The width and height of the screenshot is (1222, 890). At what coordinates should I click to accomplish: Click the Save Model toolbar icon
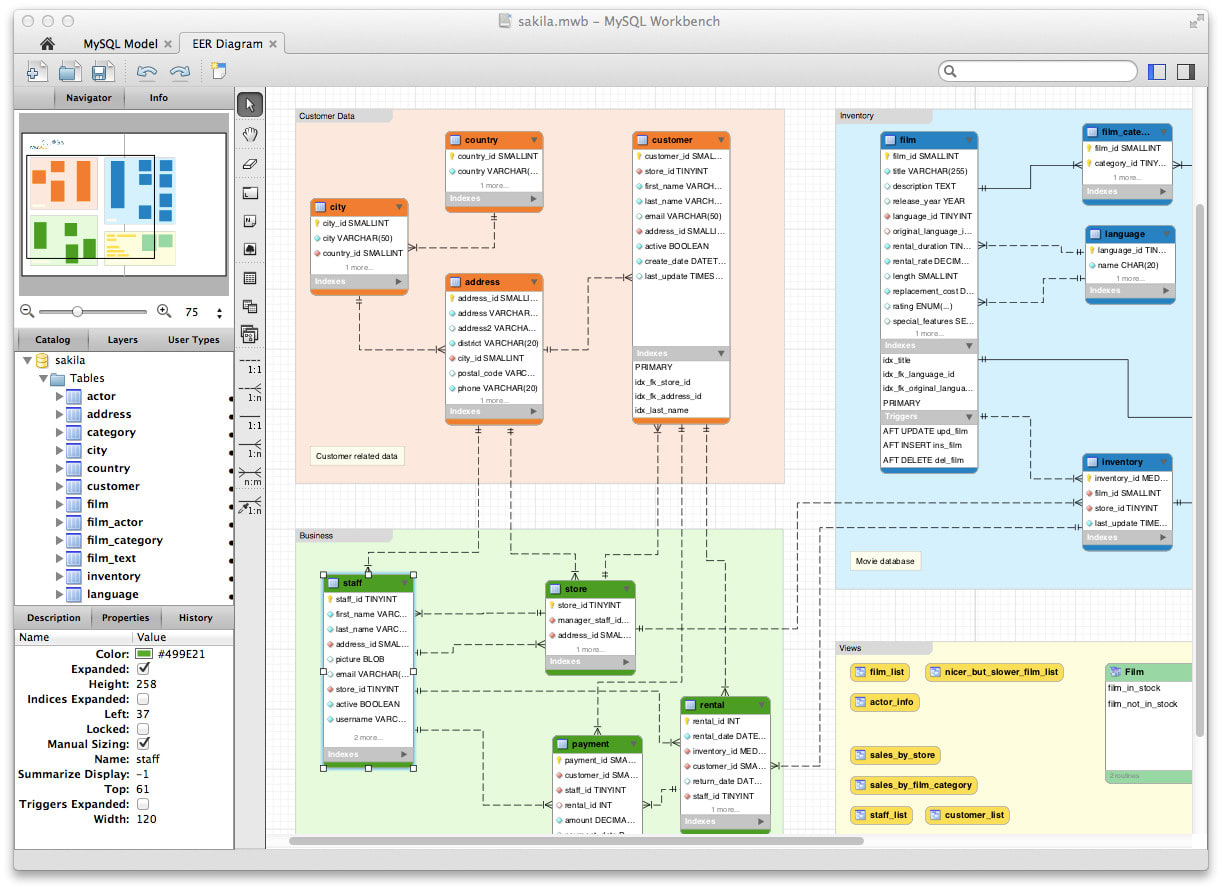click(x=101, y=71)
